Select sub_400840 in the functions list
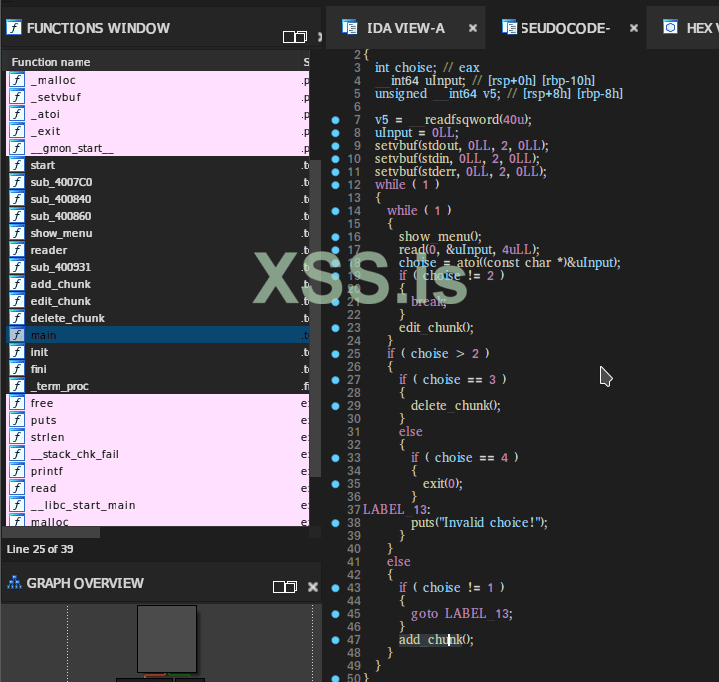 (157, 199)
